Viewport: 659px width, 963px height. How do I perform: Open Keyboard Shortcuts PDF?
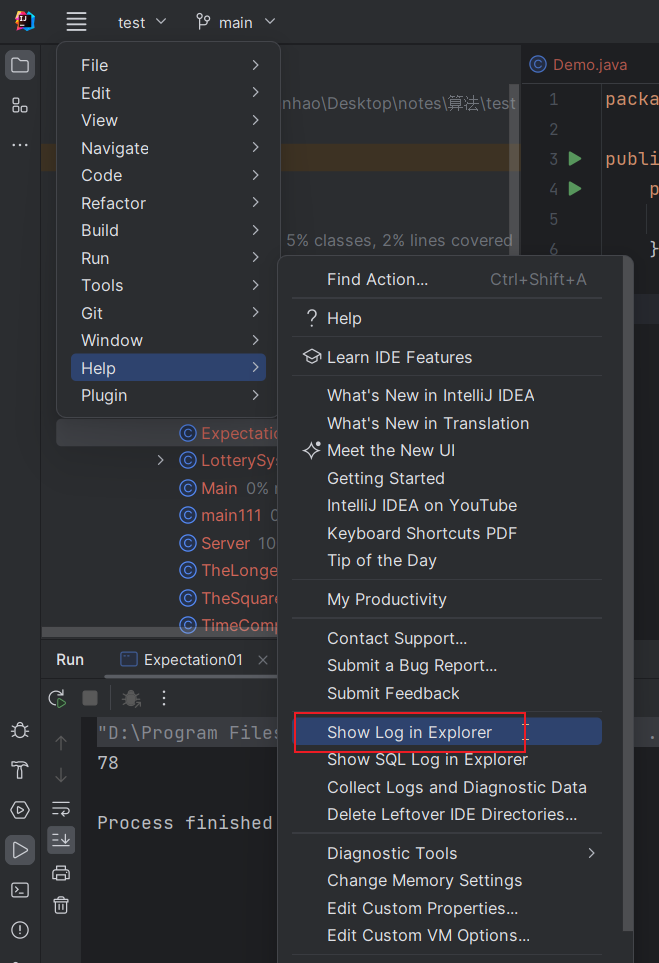[x=446, y=533]
